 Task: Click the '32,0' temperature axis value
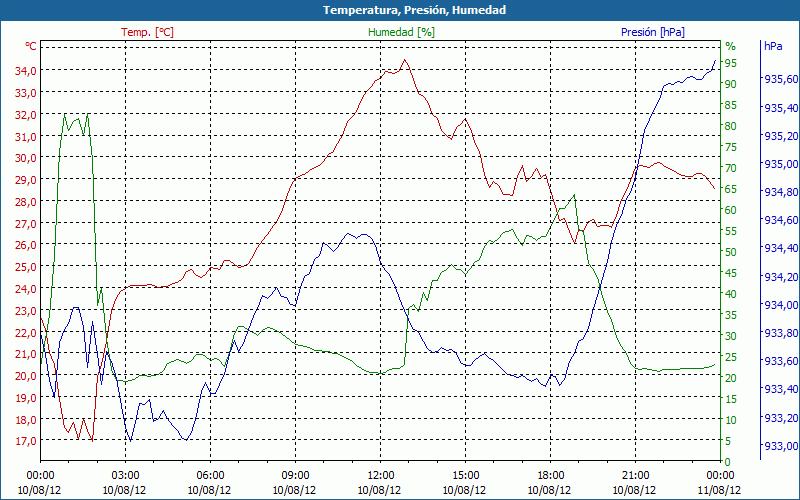coord(26,115)
